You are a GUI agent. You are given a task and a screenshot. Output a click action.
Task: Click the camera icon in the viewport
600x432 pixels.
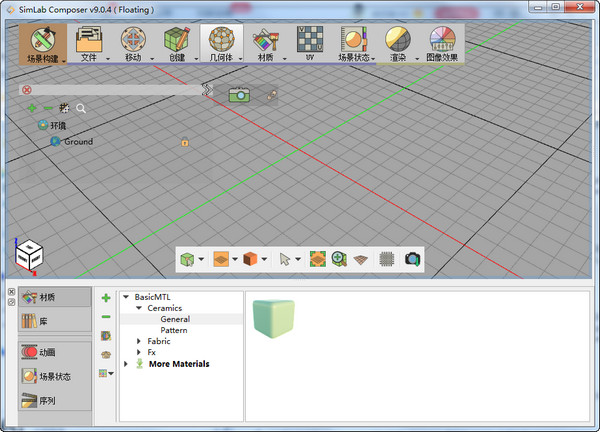click(x=238, y=94)
